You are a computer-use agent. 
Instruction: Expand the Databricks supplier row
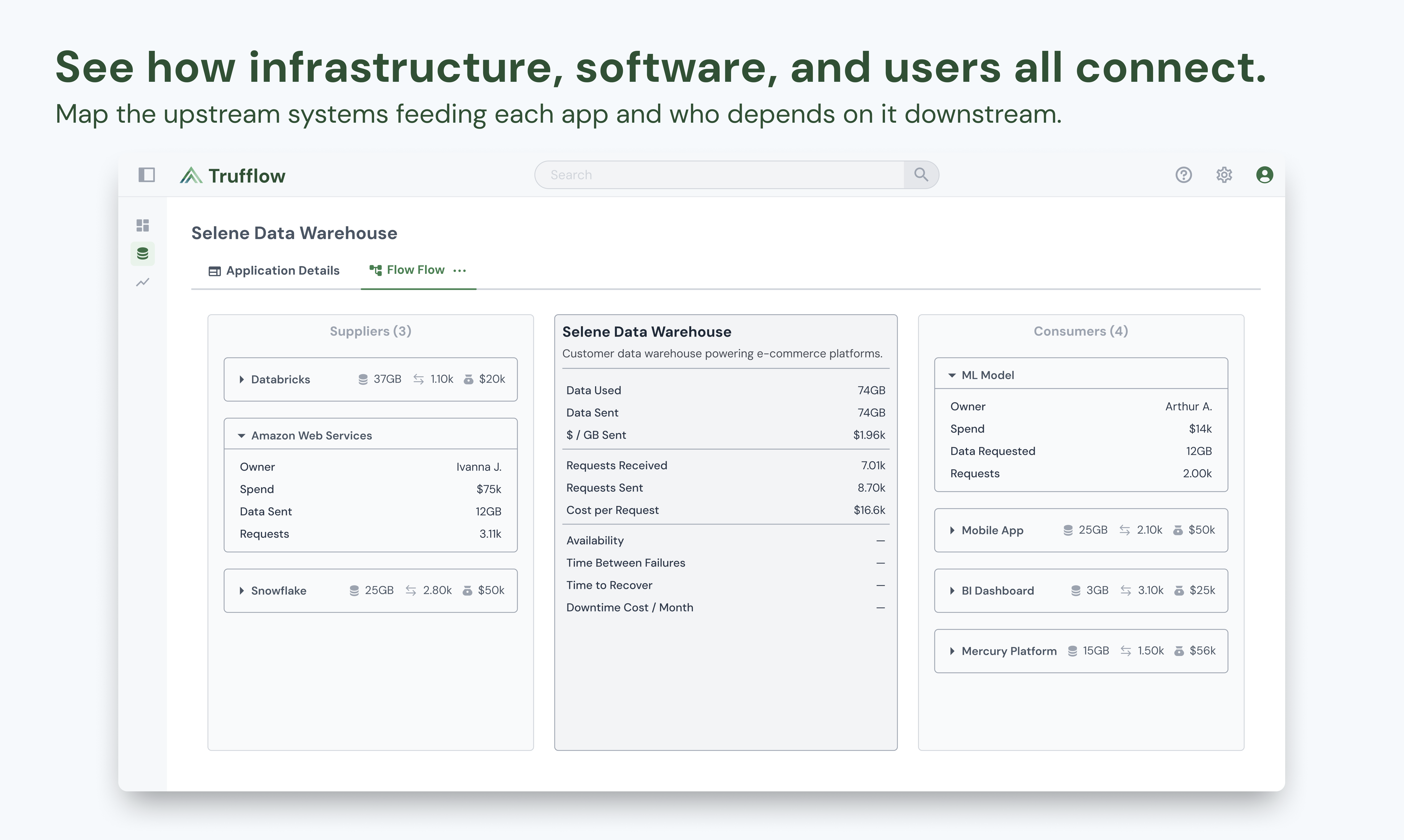point(242,379)
